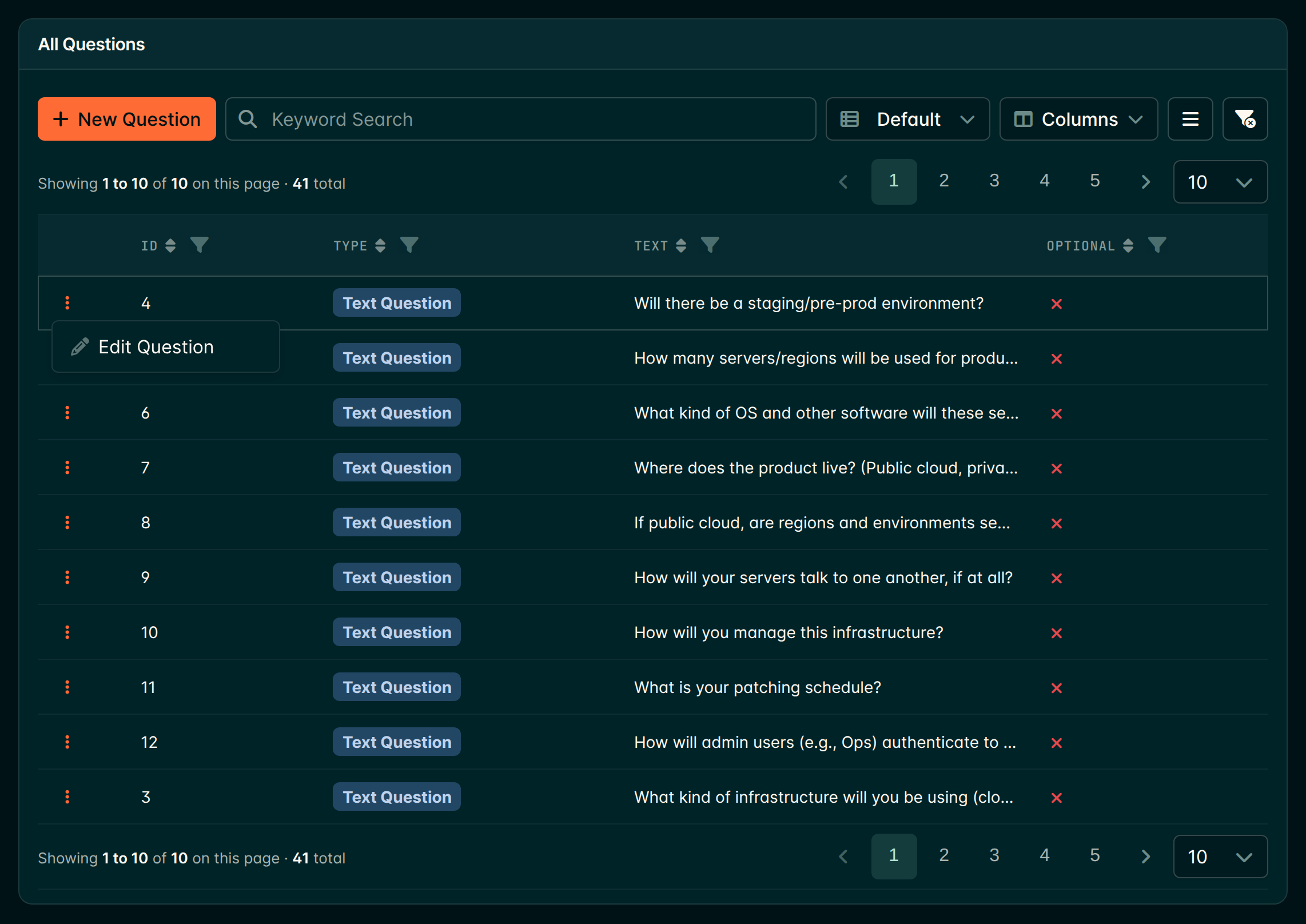Expand the Columns dropdown
The image size is (1306, 924).
[x=1078, y=119]
